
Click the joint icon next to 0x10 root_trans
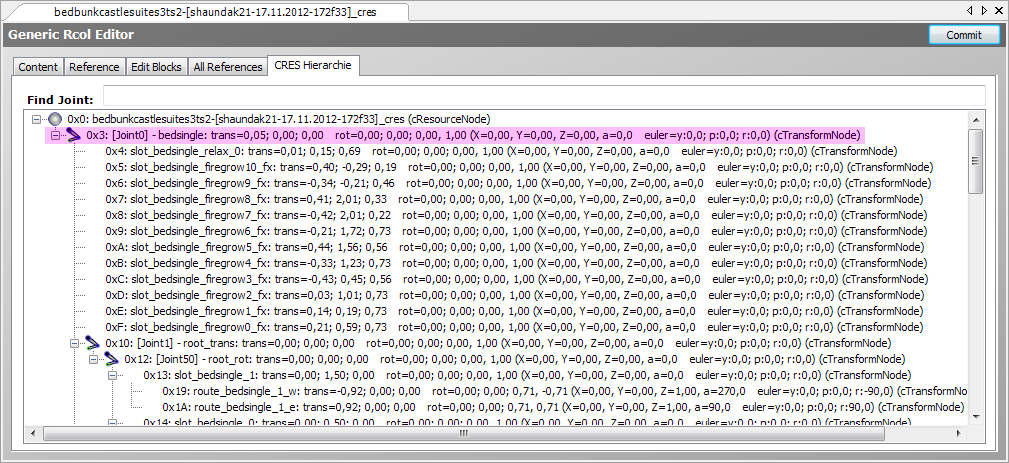click(94, 343)
